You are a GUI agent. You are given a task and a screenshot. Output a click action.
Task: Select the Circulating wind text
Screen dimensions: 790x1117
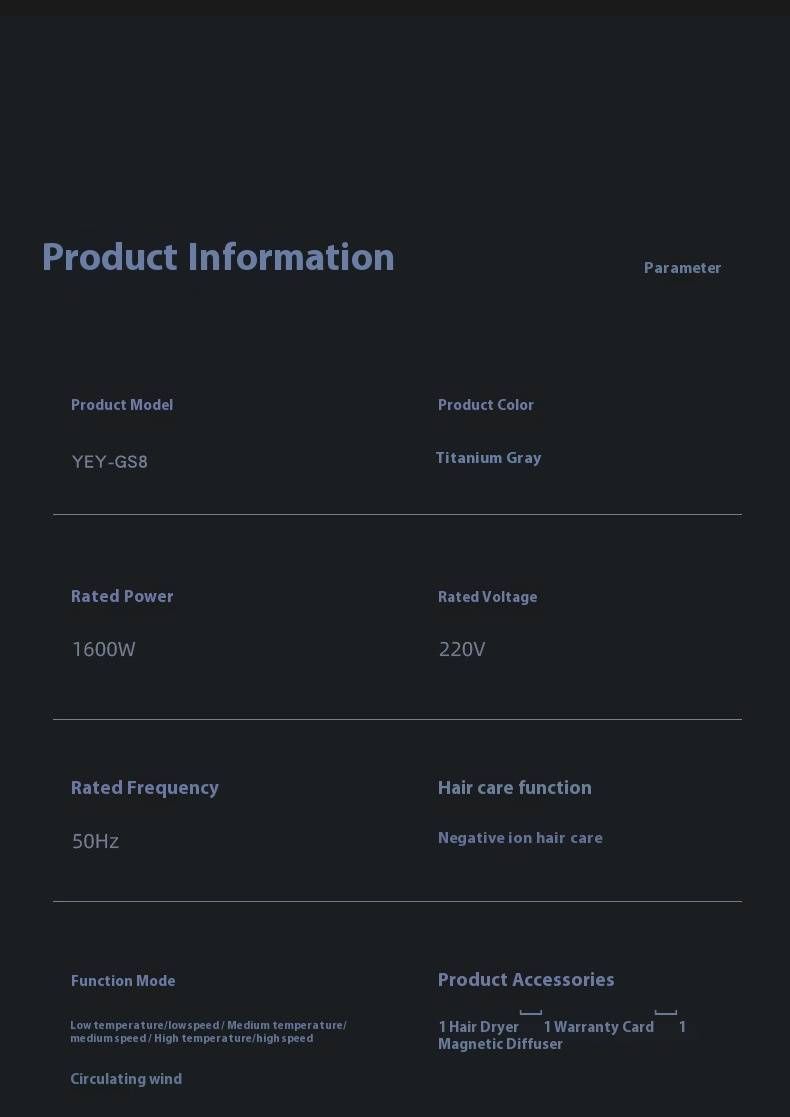click(126, 1079)
